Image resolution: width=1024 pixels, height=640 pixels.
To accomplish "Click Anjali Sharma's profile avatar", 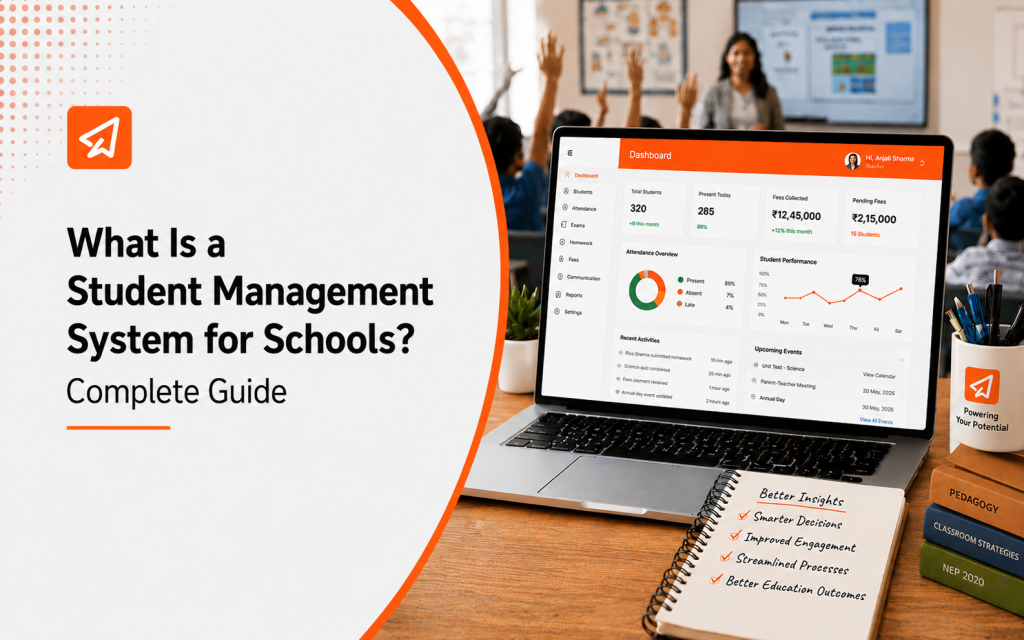I will (852, 161).
